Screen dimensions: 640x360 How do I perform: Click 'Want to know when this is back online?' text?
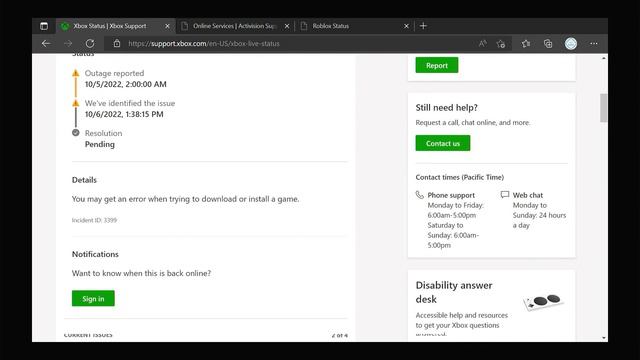141,273
